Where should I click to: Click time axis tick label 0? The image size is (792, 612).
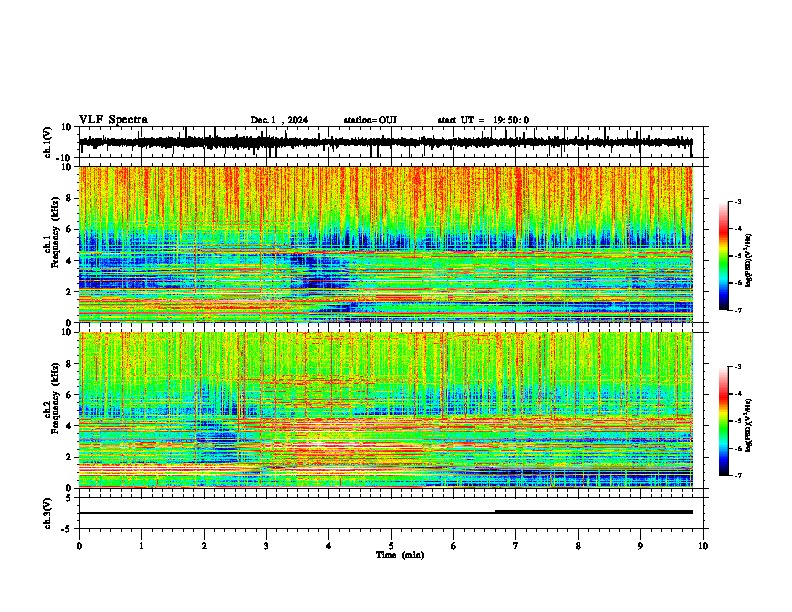[79, 546]
